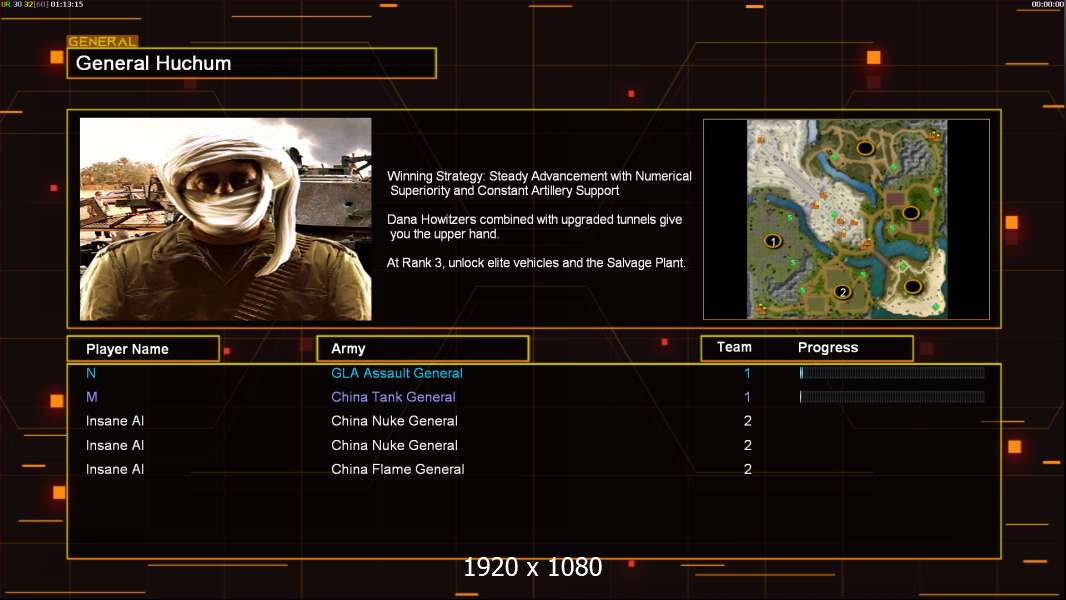Click the Team column header
This screenshot has height=600, width=1066.
[x=734, y=347]
